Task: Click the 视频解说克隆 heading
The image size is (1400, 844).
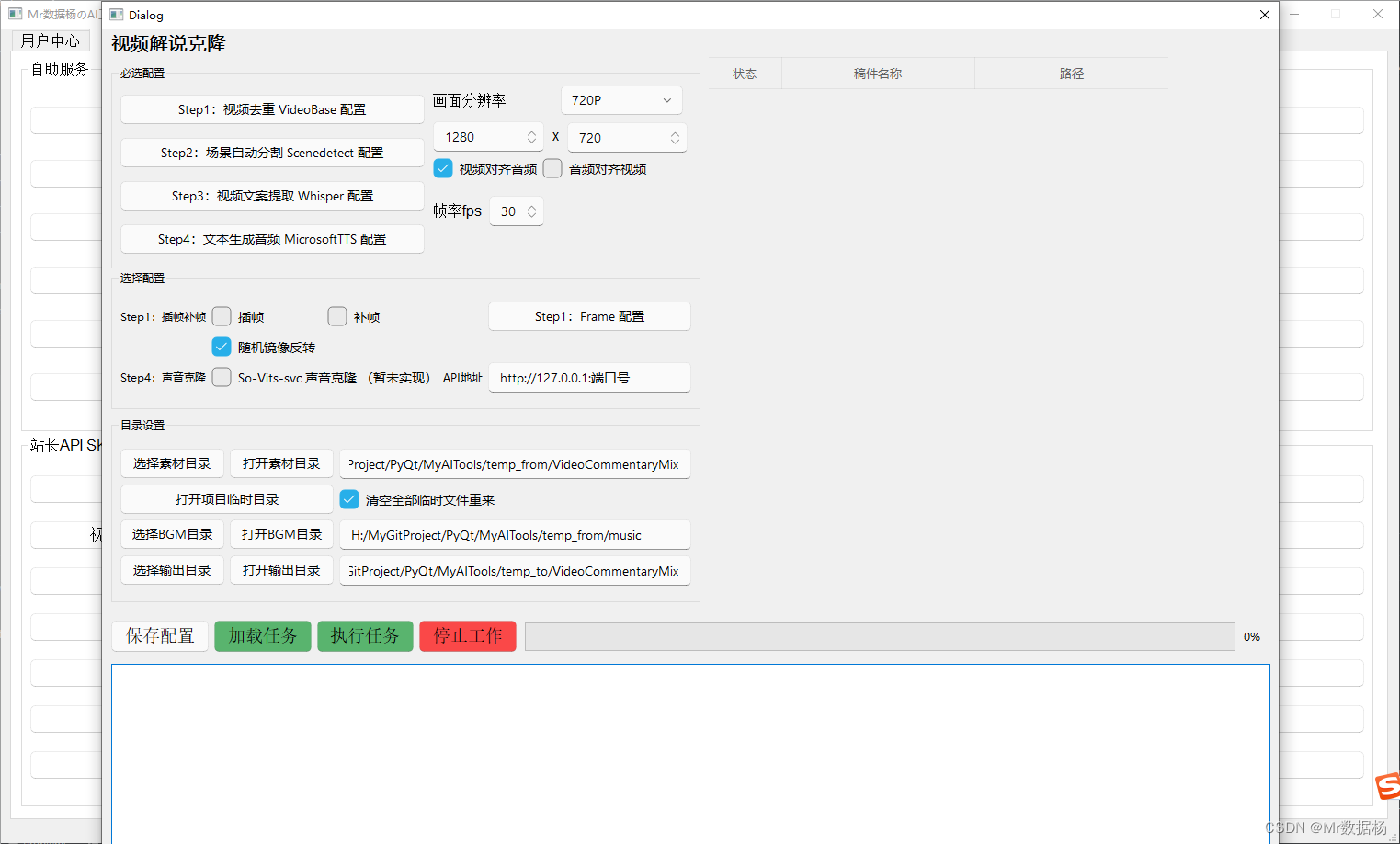Action: pos(168,43)
